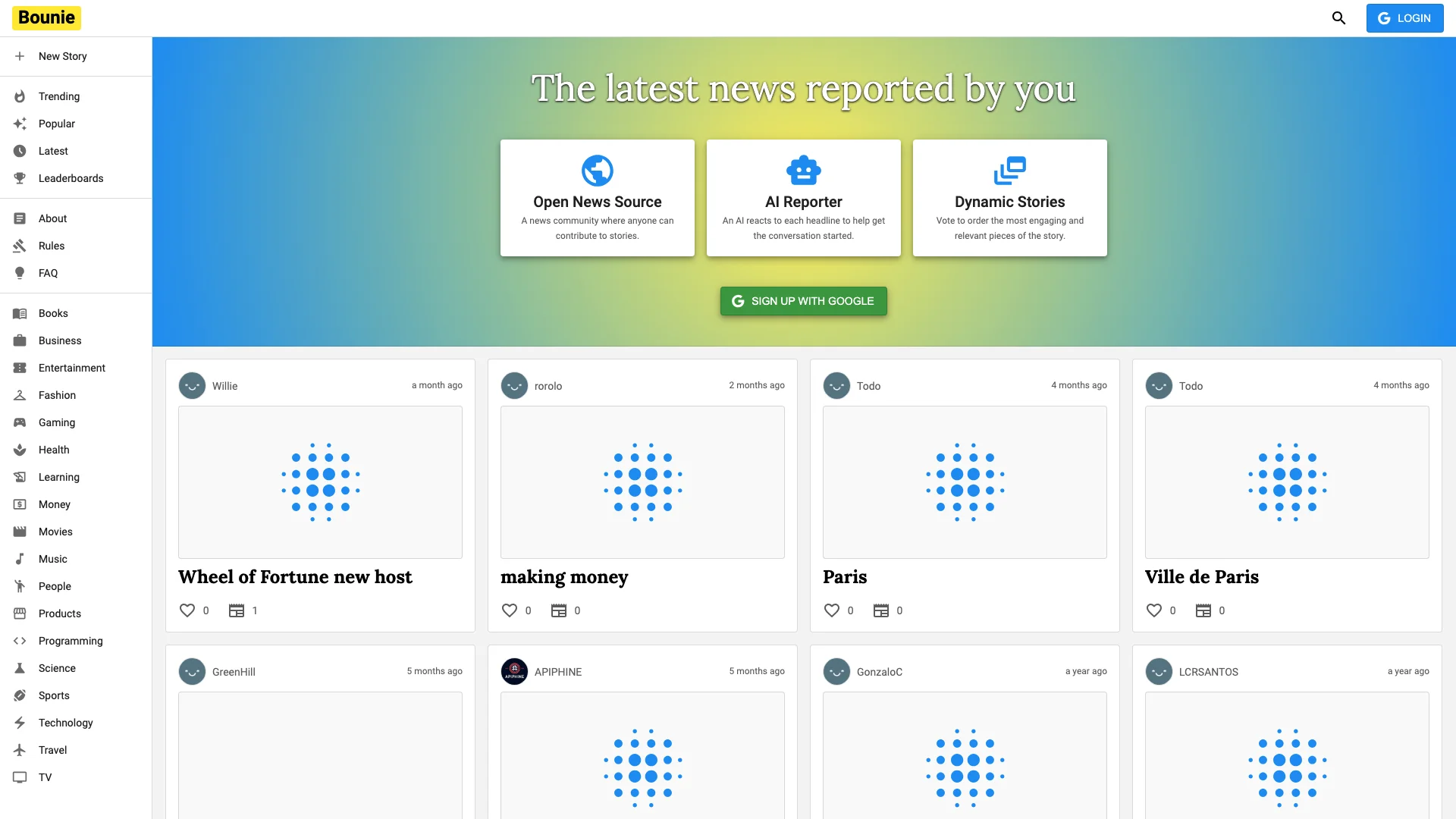Sign up with Google button
Image resolution: width=1456 pixels, height=819 pixels.
(x=803, y=300)
